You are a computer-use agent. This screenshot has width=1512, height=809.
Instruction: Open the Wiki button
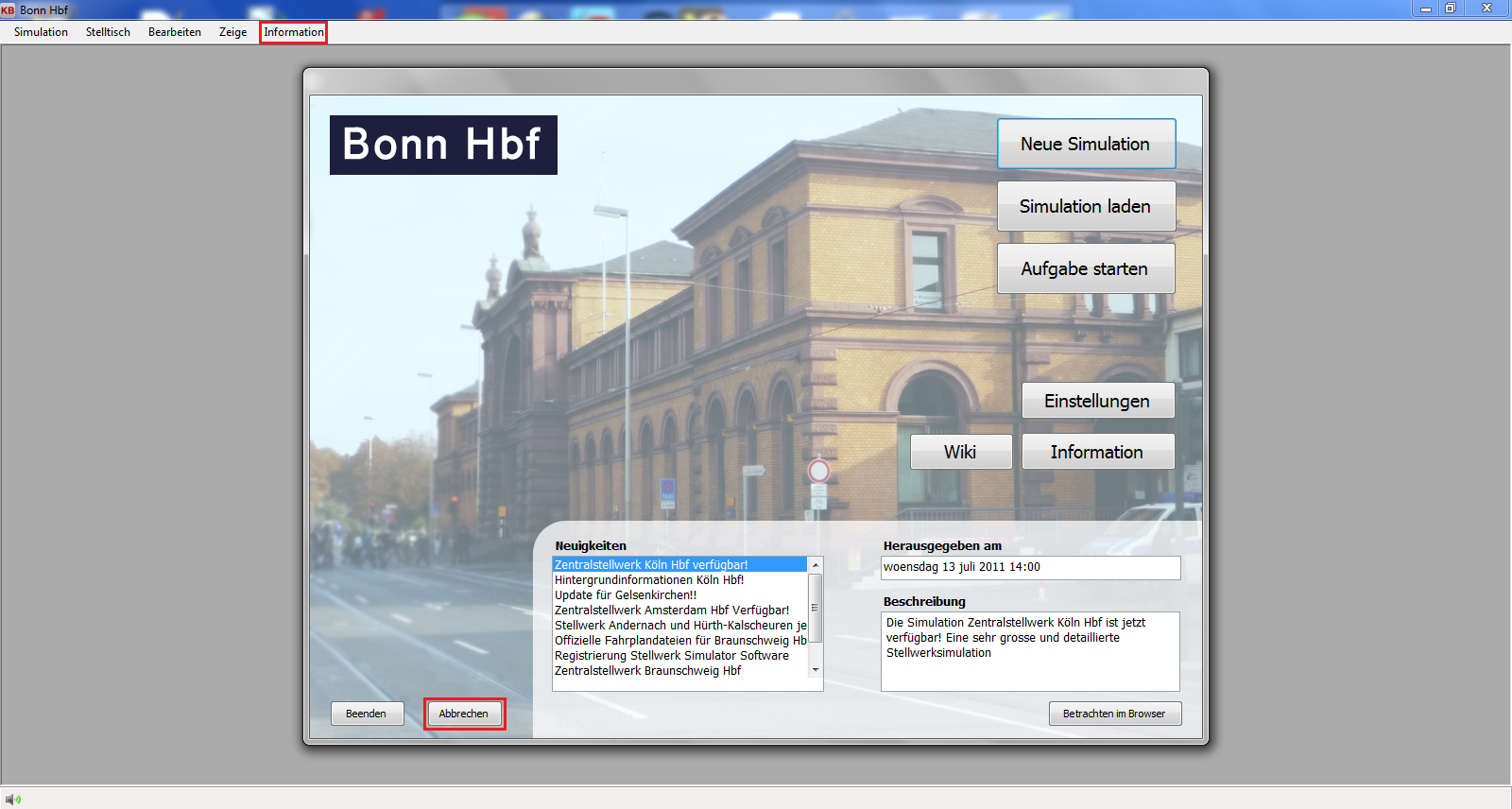click(960, 452)
